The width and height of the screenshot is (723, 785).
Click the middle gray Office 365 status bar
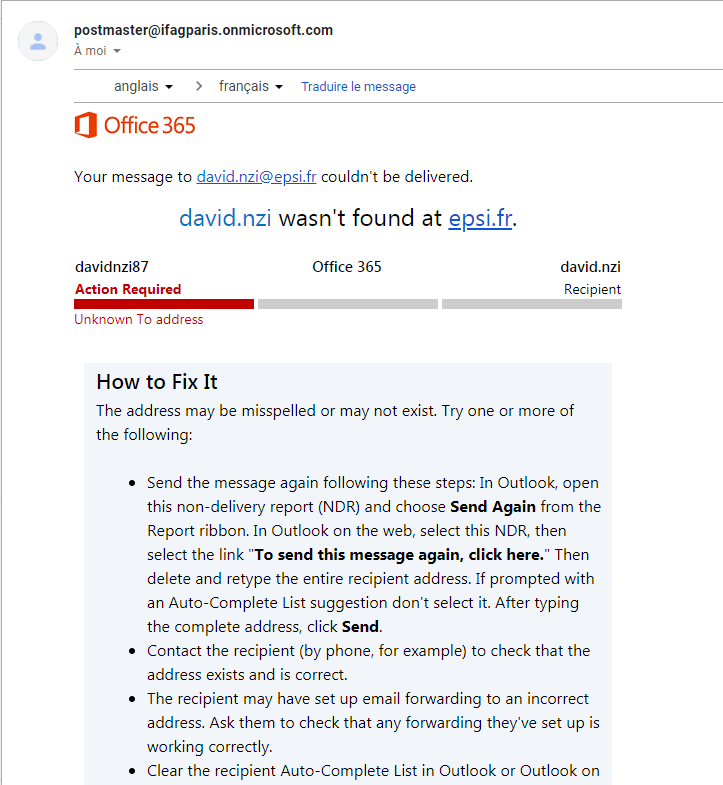(347, 304)
